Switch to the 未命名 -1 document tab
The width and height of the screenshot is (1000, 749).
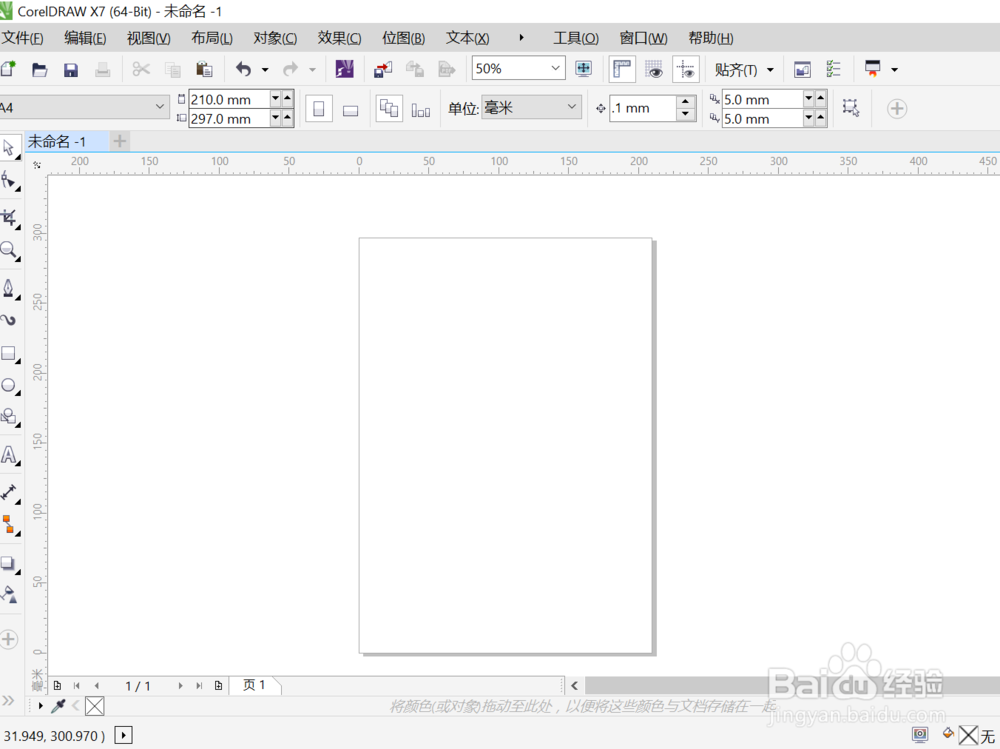tap(66, 142)
